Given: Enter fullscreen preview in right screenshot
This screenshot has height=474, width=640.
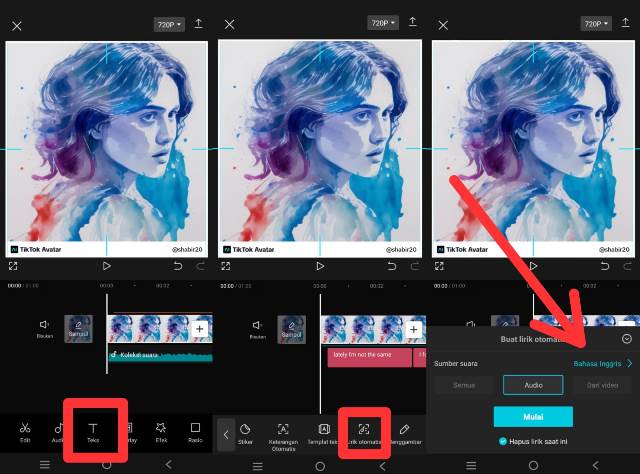Looking at the screenshot, I should [439, 266].
